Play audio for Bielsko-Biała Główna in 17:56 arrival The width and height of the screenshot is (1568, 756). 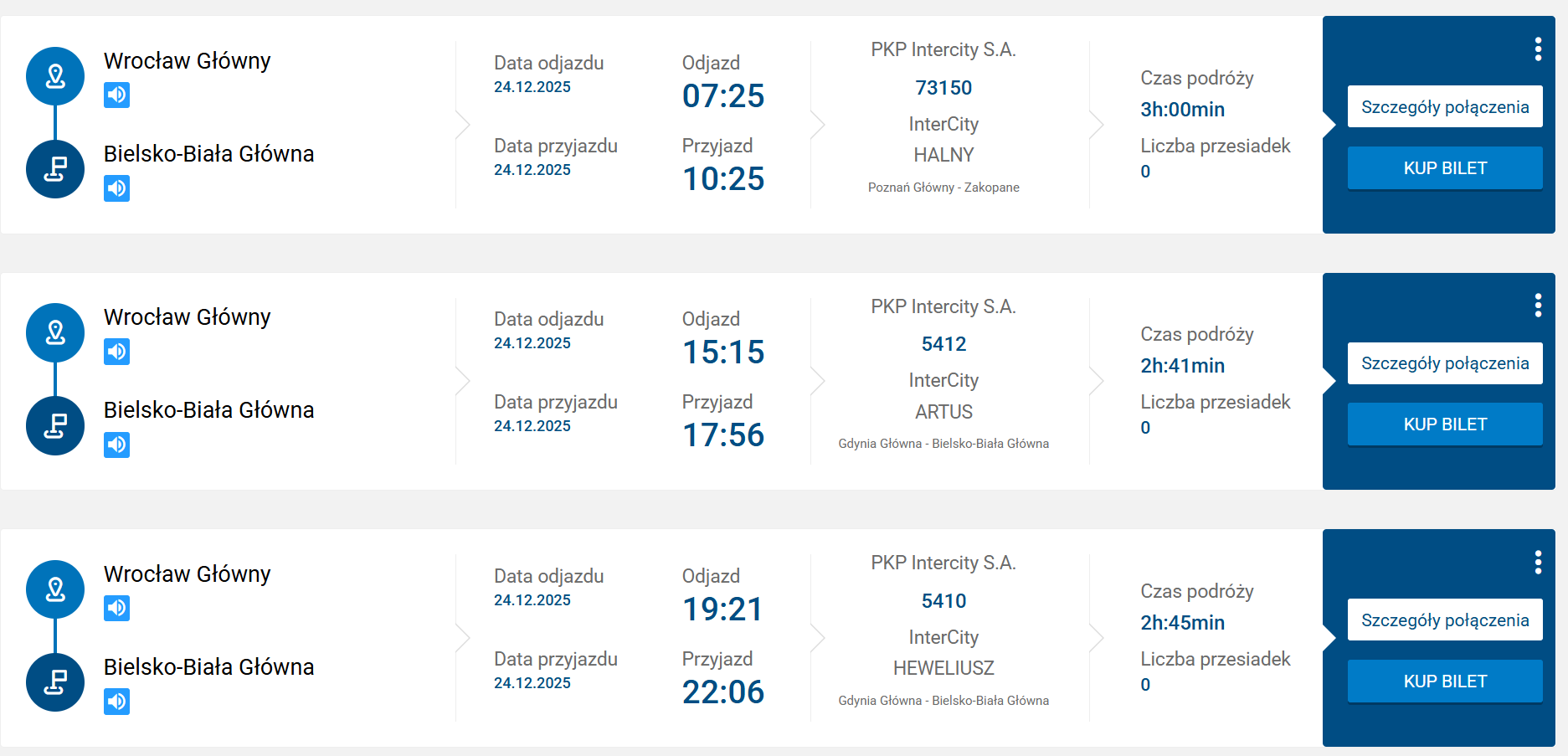[117, 445]
